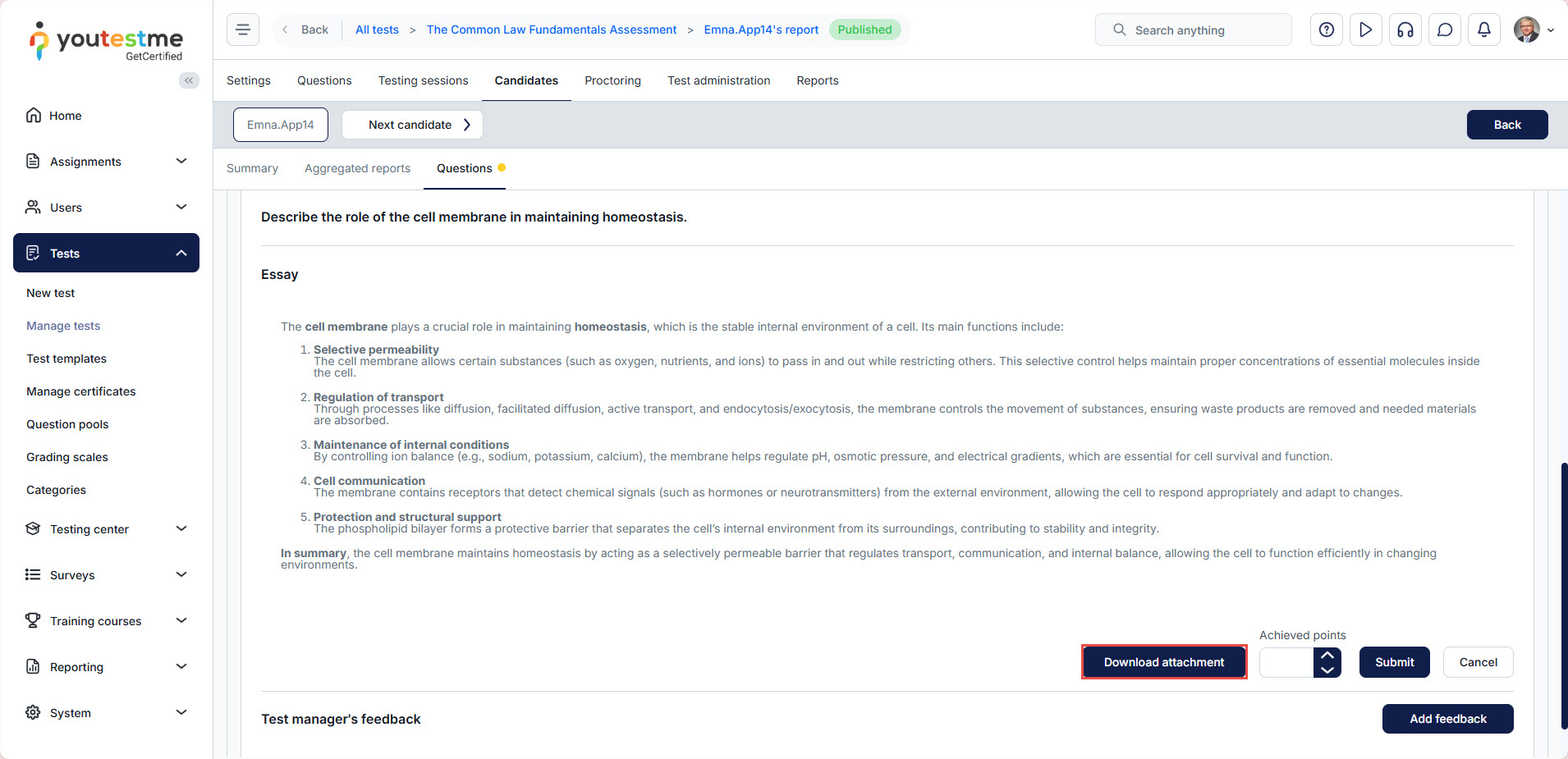Open the hamburger menu icon
This screenshot has width=1568, height=759.
[243, 30]
